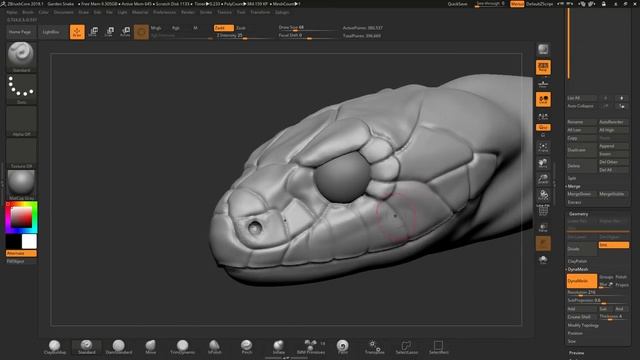
Task: Expand the Size section
Action: (x=571, y=341)
